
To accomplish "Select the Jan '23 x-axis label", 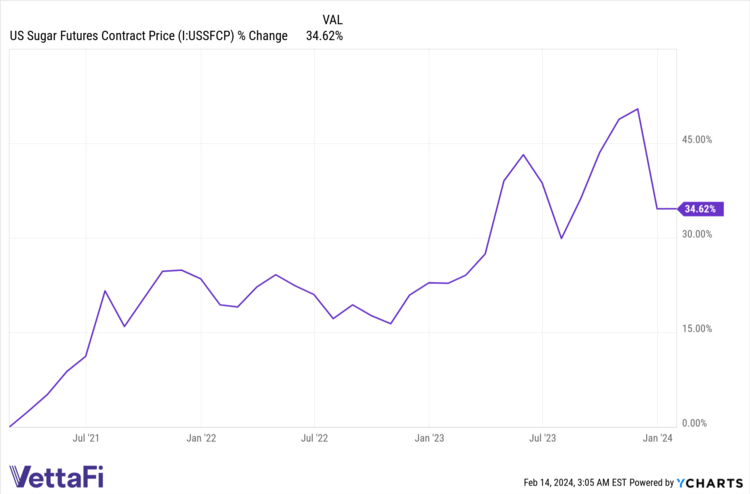I will pos(429,438).
